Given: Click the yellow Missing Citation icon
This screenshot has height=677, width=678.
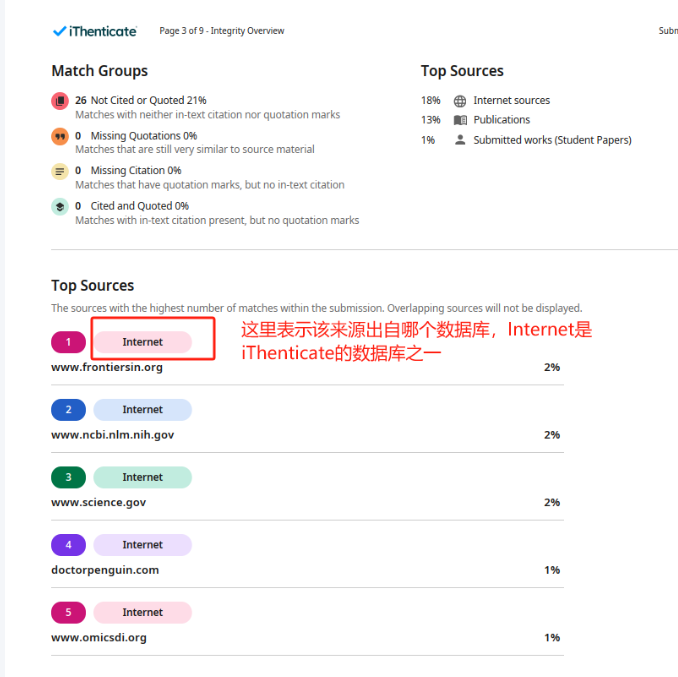Looking at the screenshot, I should pyautogui.click(x=60, y=171).
